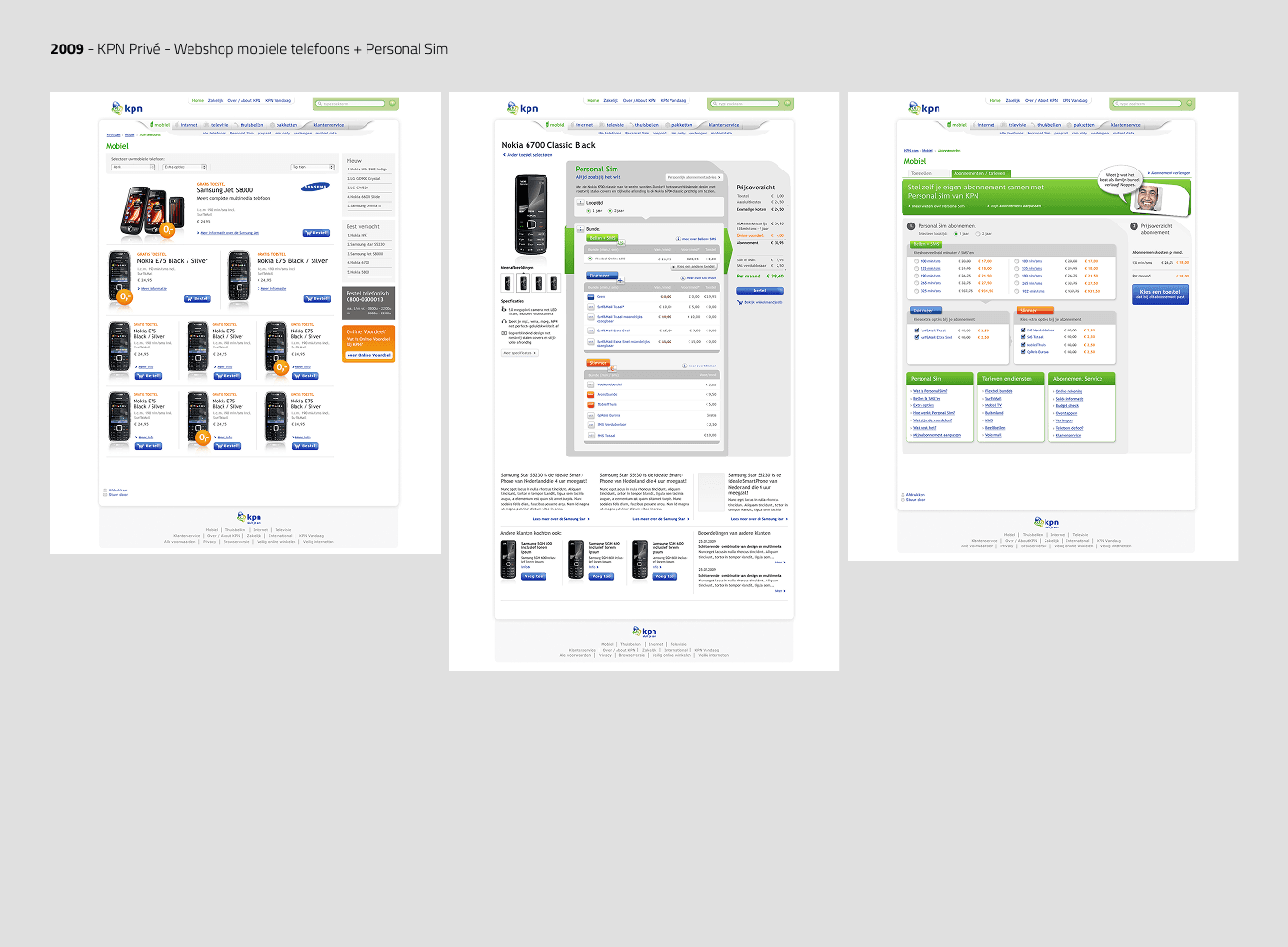Open the pakketten tab on the Mobiel listing page

(286, 125)
